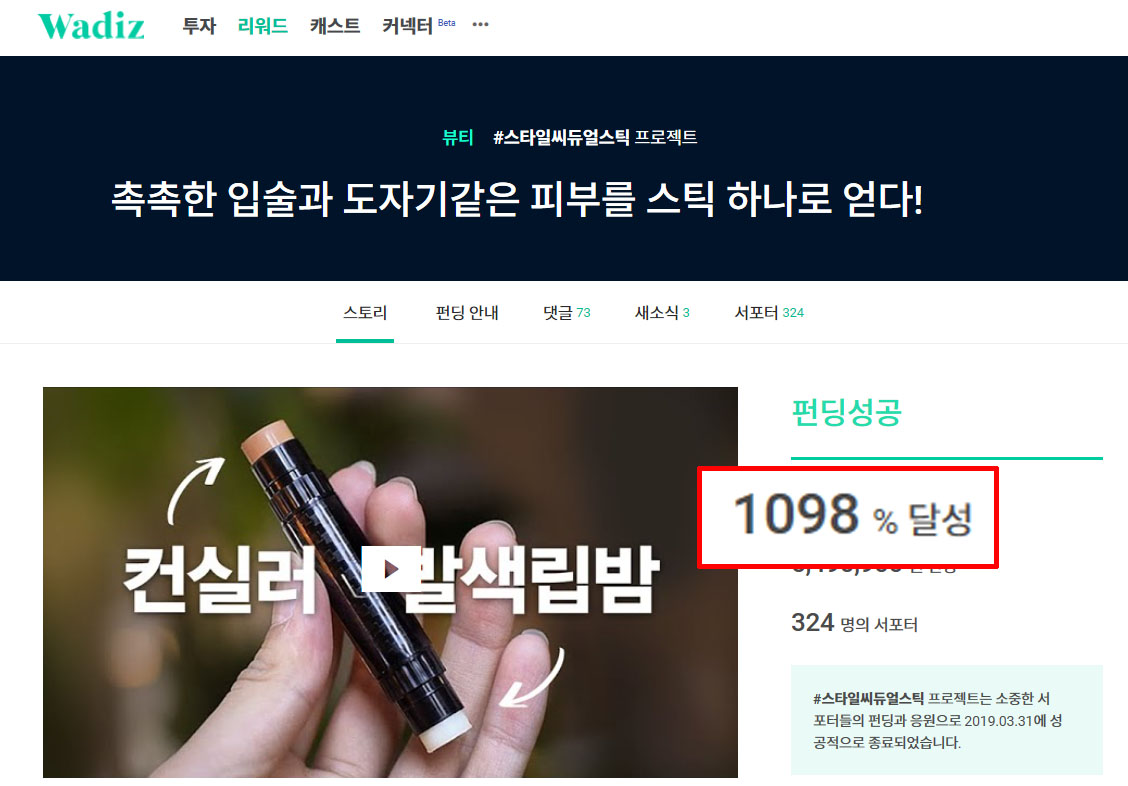Viewport: 1128px width, 786px height.
Task: Switch to the 펀딩 안내 tab
Action: [467, 313]
